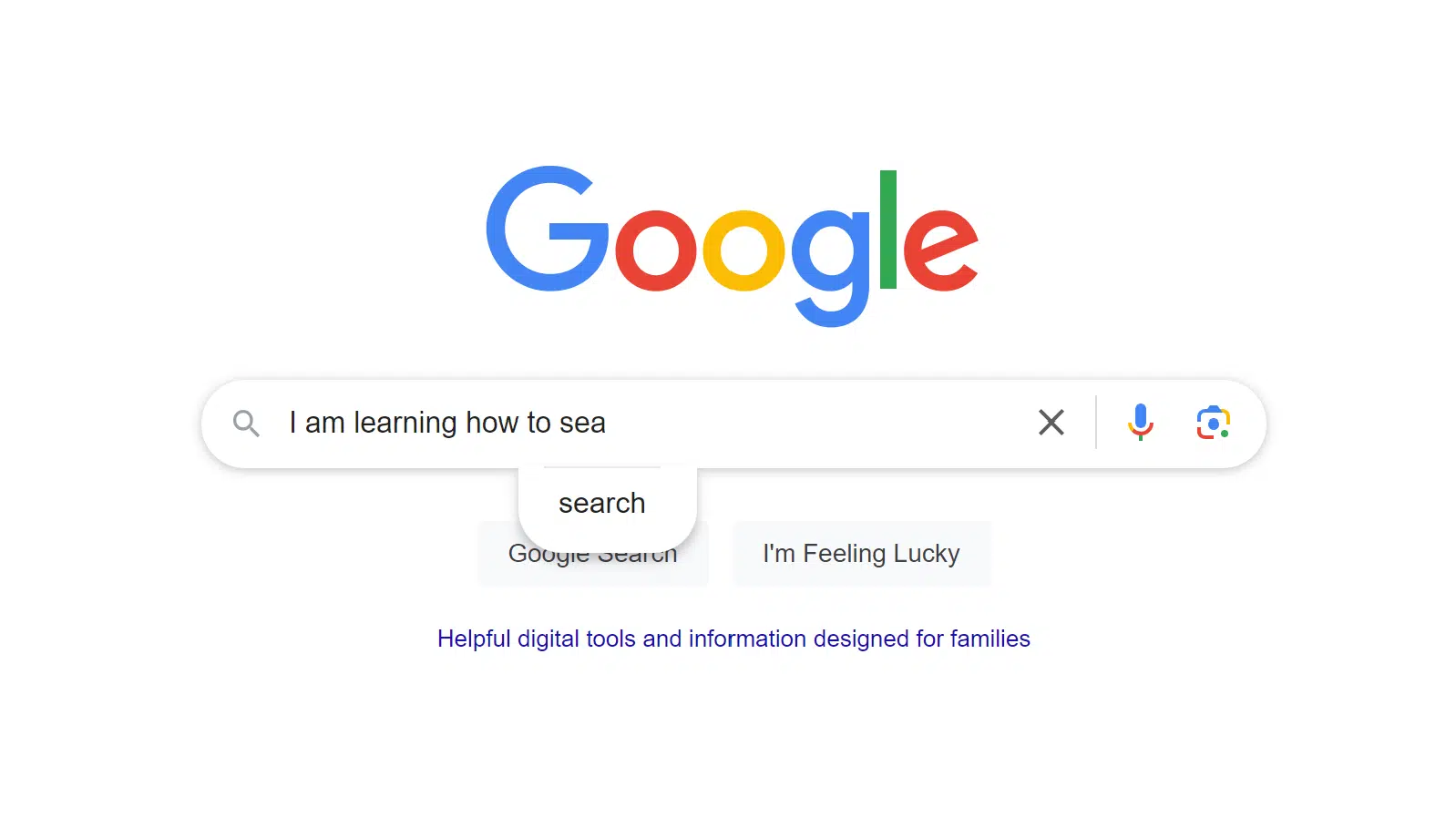The height and width of the screenshot is (838, 1456).
Task: Start a voice search with the microphone icon
Action: point(1140,423)
